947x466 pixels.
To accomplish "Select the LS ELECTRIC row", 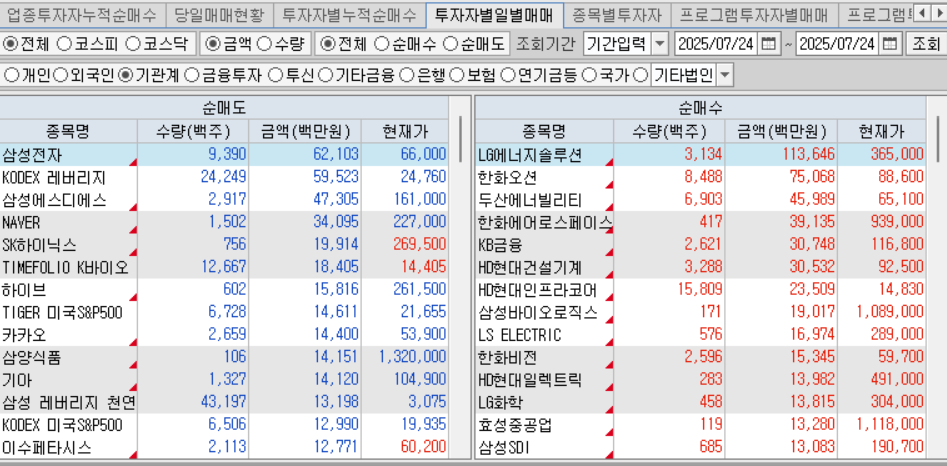I will 701,334.
